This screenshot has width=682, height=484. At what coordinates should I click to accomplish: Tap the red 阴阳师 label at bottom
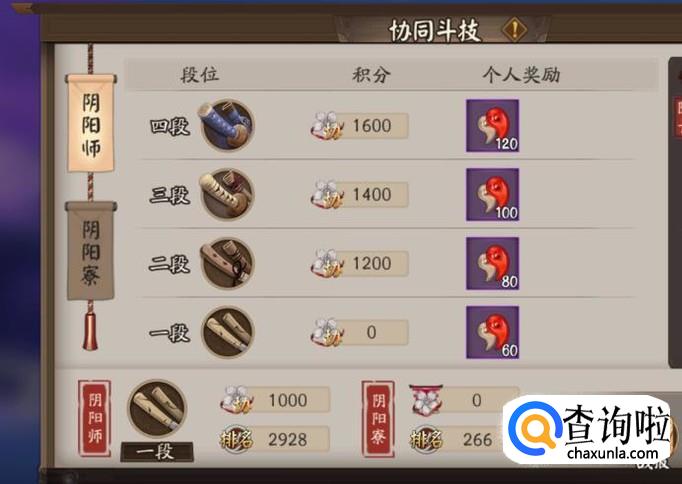(94, 418)
